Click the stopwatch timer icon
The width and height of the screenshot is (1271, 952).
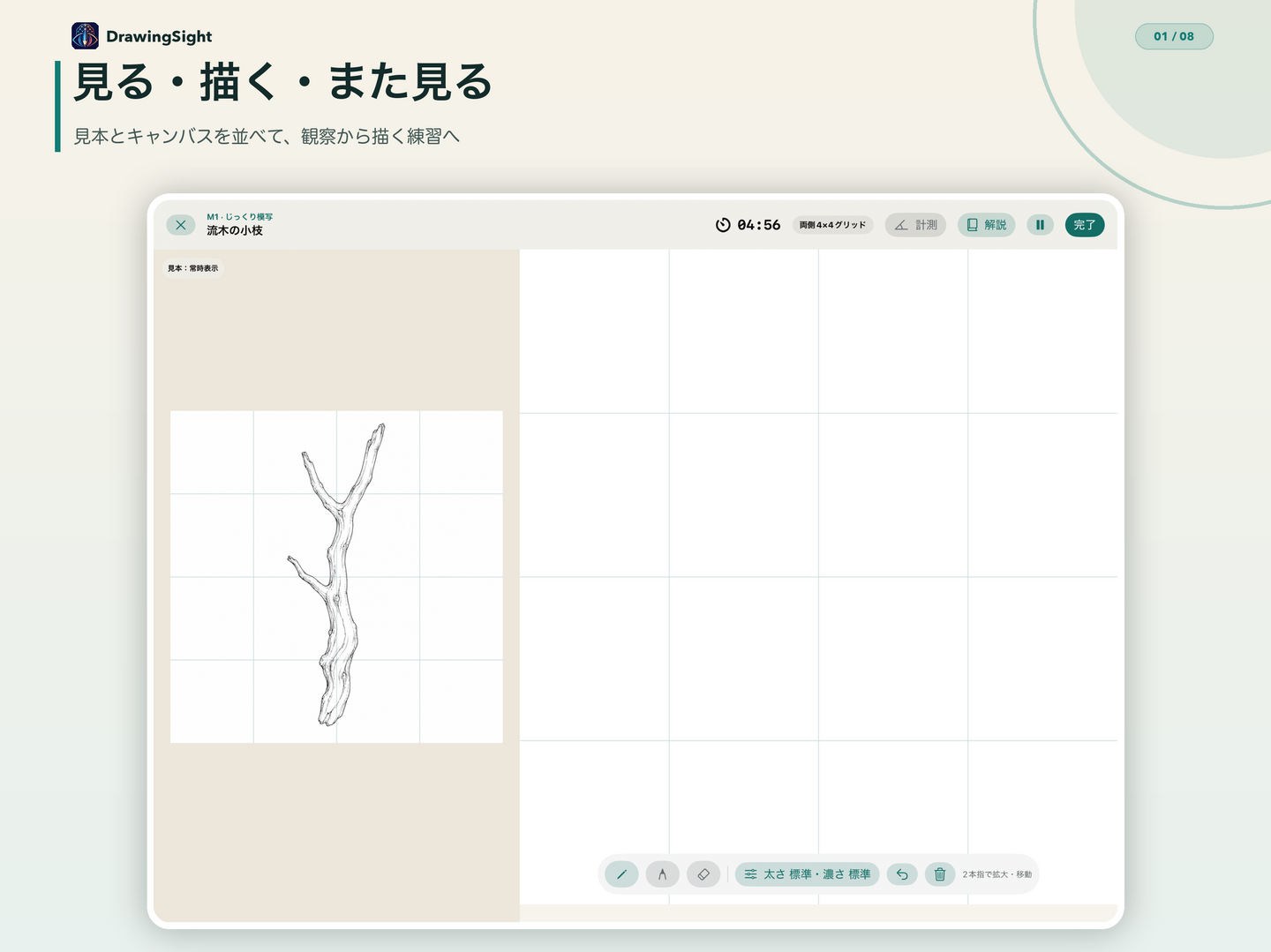coord(723,225)
